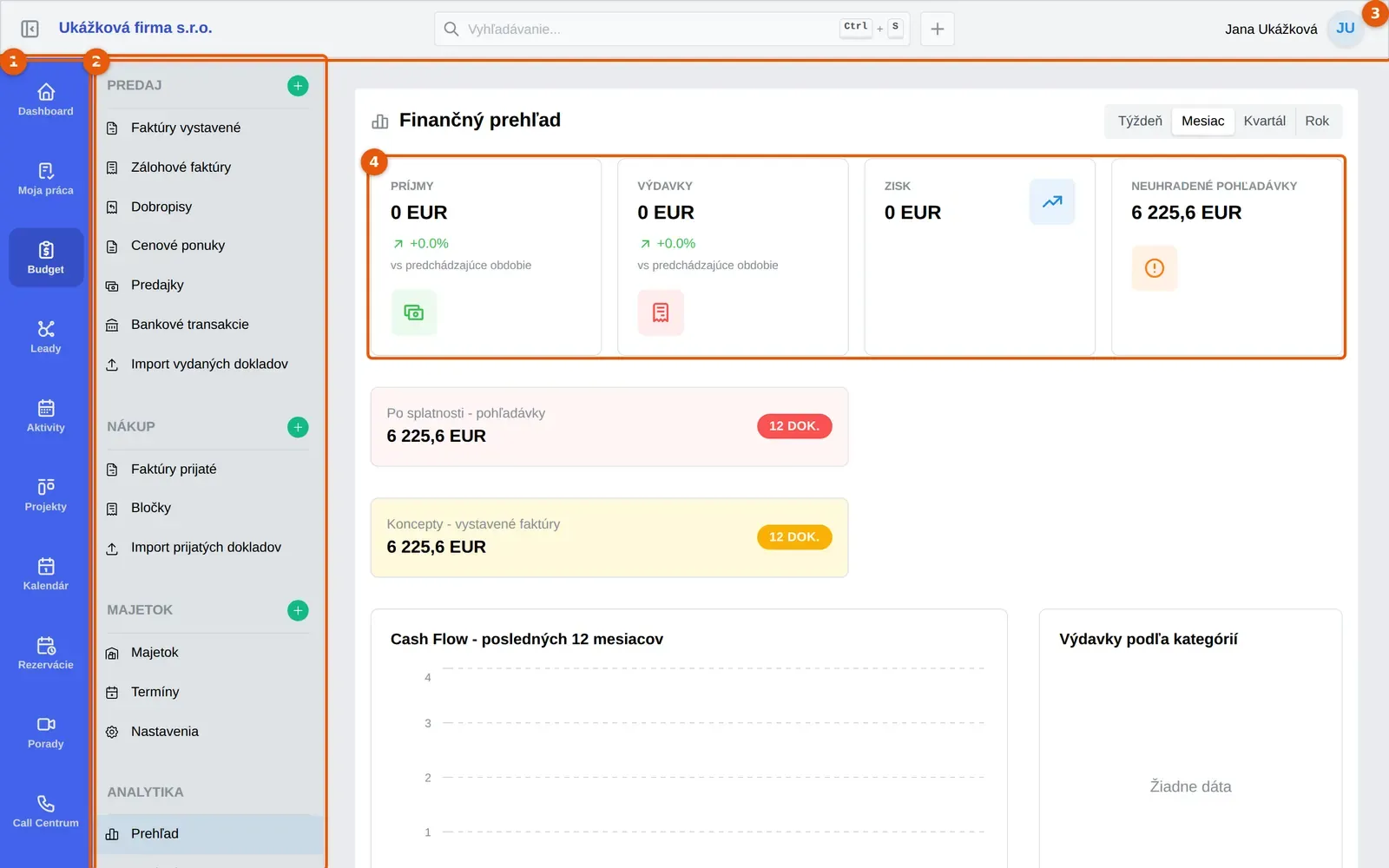1389x868 pixels.
Task: Click the plus button beside search
Action: point(938,29)
